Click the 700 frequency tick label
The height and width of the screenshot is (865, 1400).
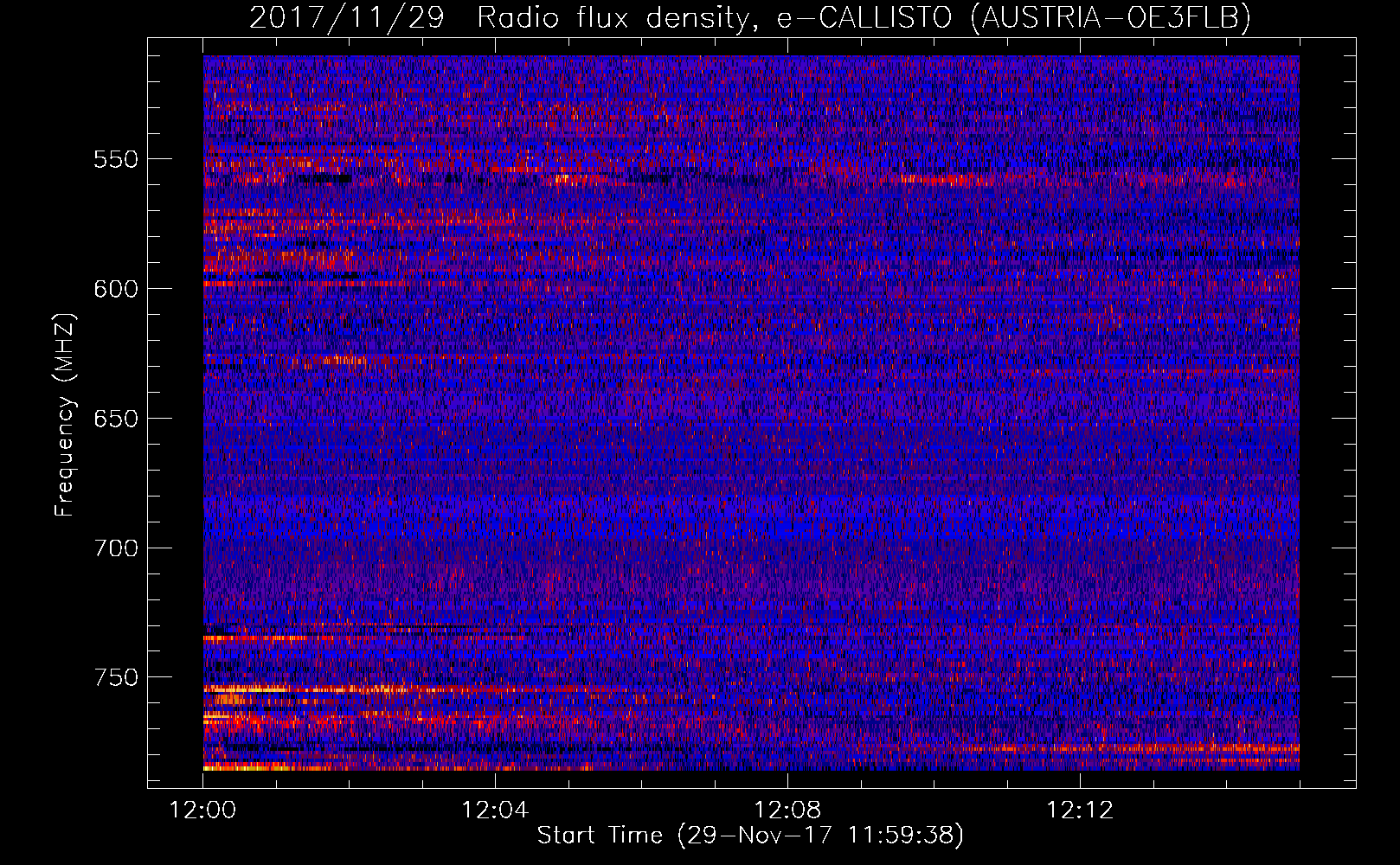pos(116,548)
